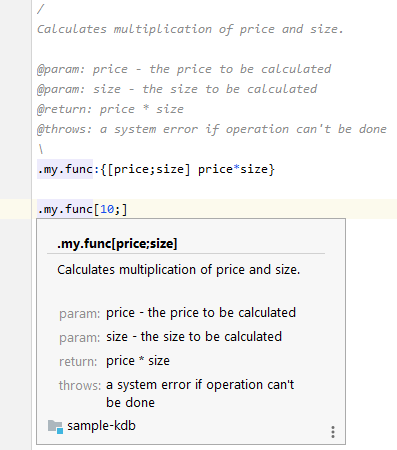Click the price*size expression body
The image size is (397, 450).
click(x=233, y=169)
